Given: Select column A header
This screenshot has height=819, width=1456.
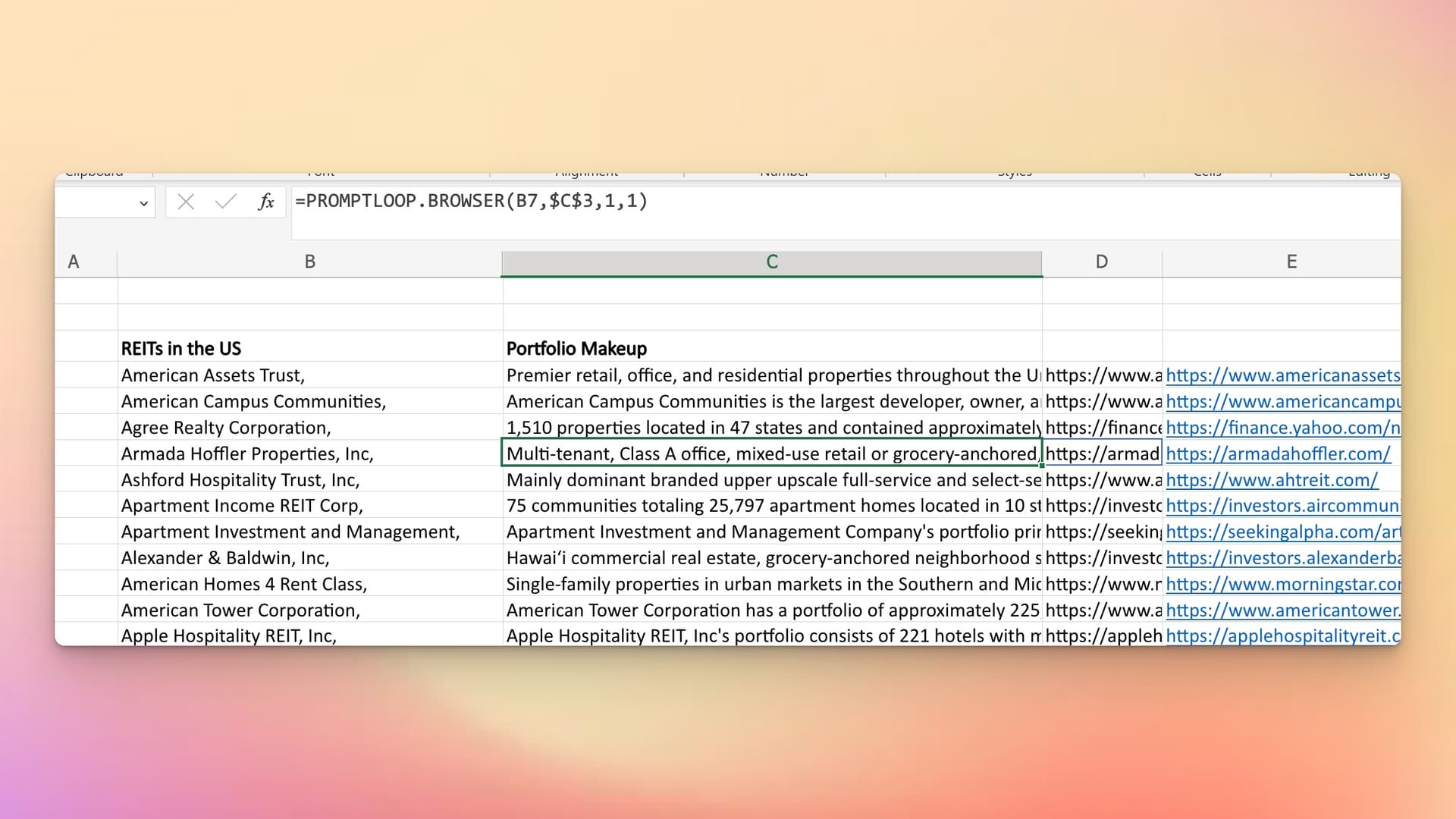Looking at the screenshot, I should (x=74, y=262).
